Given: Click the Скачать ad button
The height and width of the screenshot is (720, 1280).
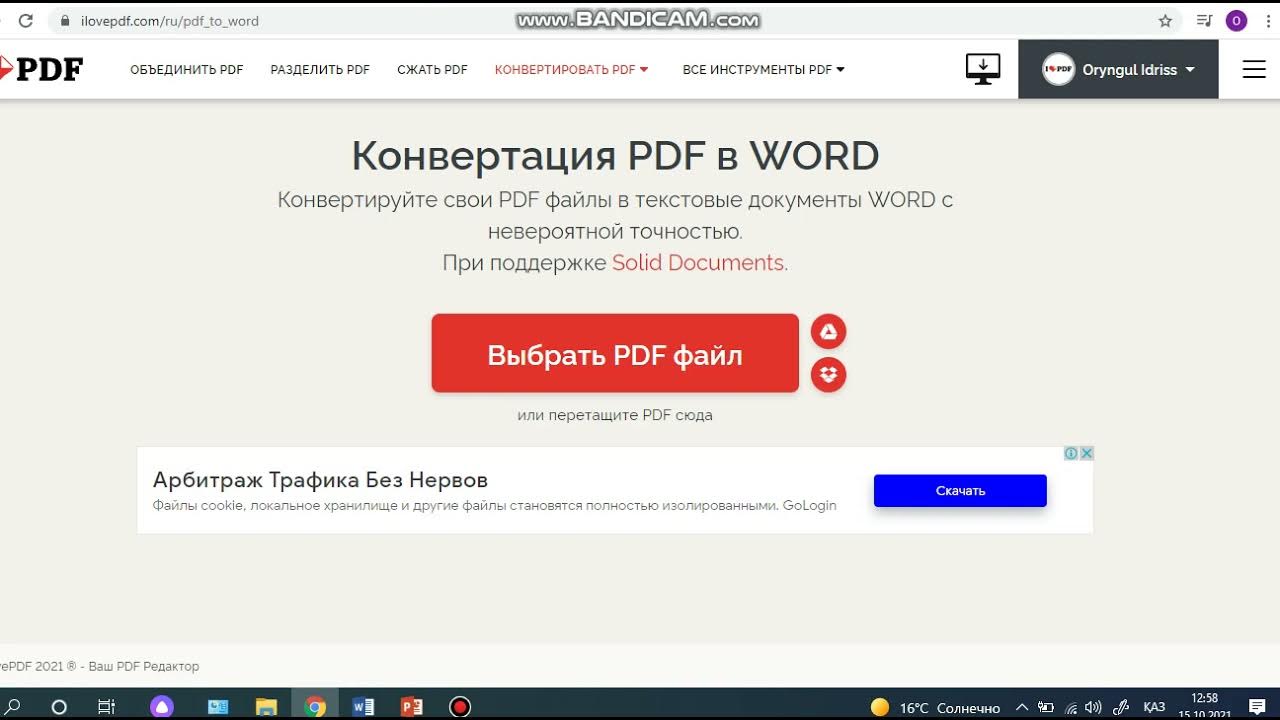Looking at the screenshot, I should click(960, 490).
